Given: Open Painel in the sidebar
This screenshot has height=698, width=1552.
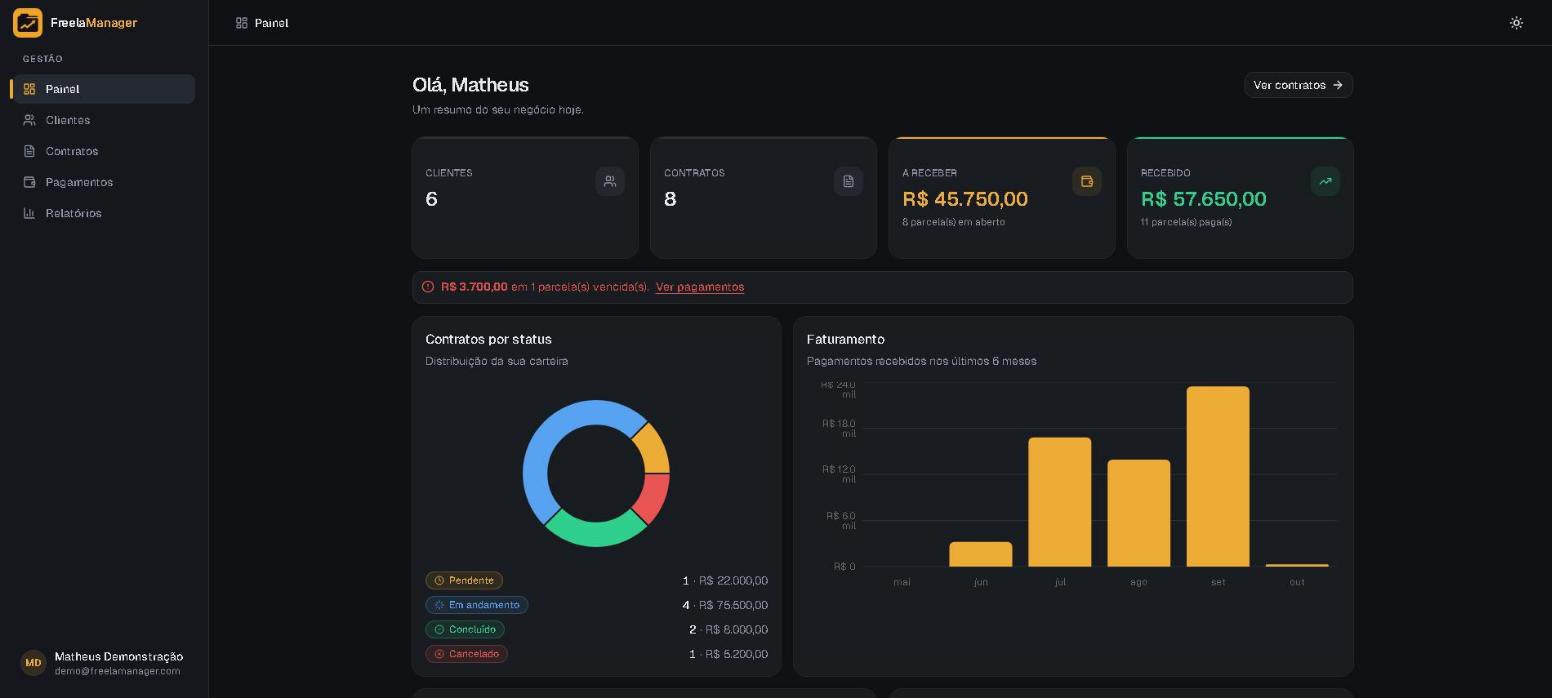Looking at the screenshot, I should coord(104,89).
